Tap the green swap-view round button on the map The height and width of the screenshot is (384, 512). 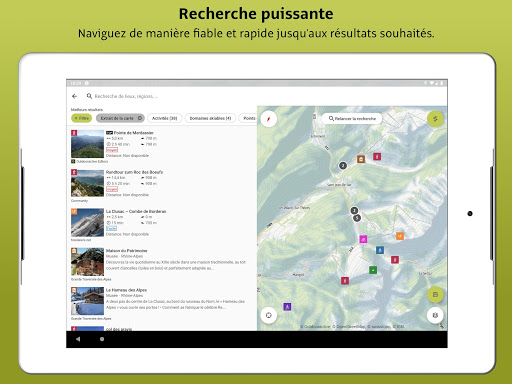point(435,119)
